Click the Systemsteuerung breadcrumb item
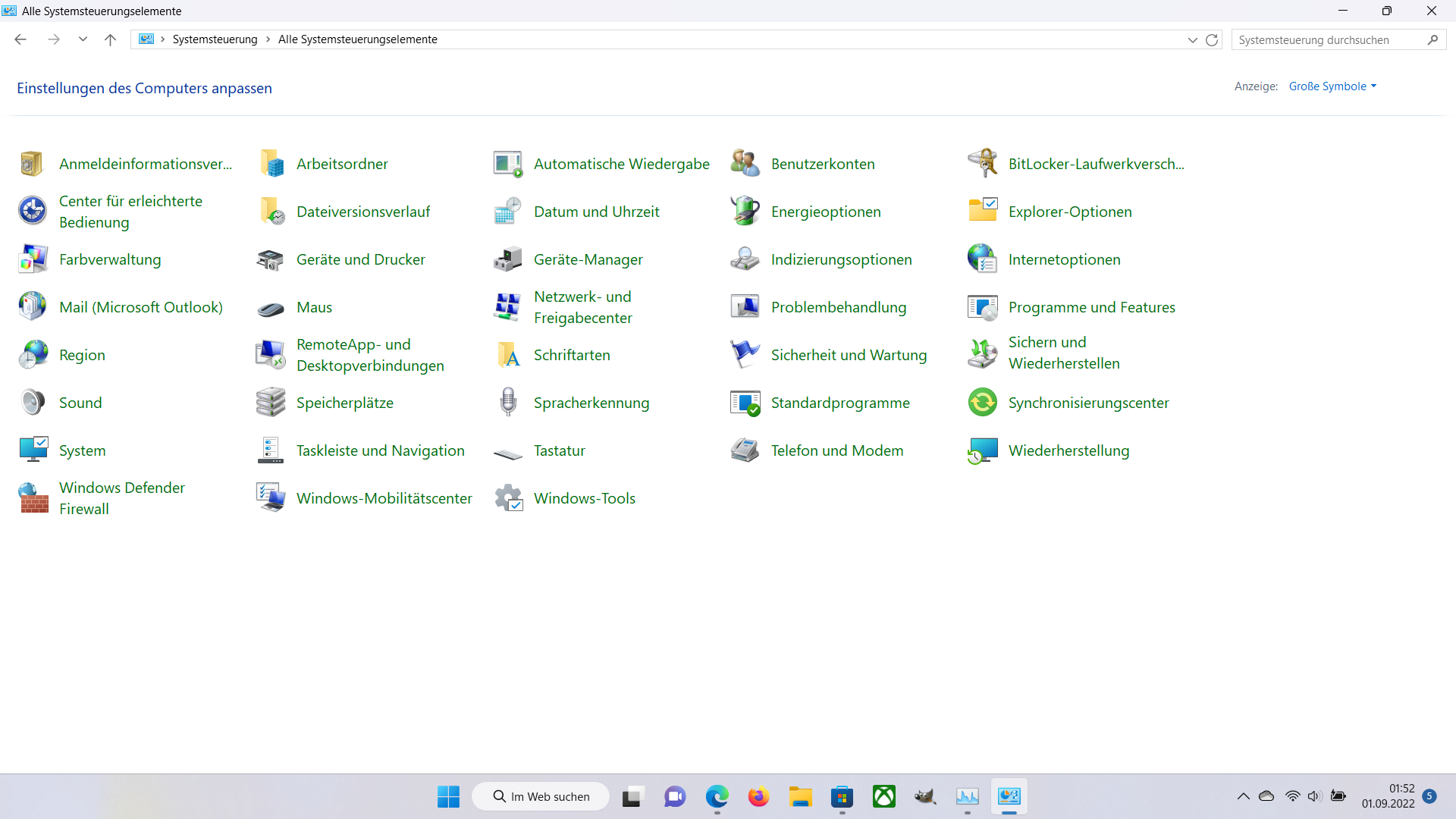 click(x=215, y=39)
